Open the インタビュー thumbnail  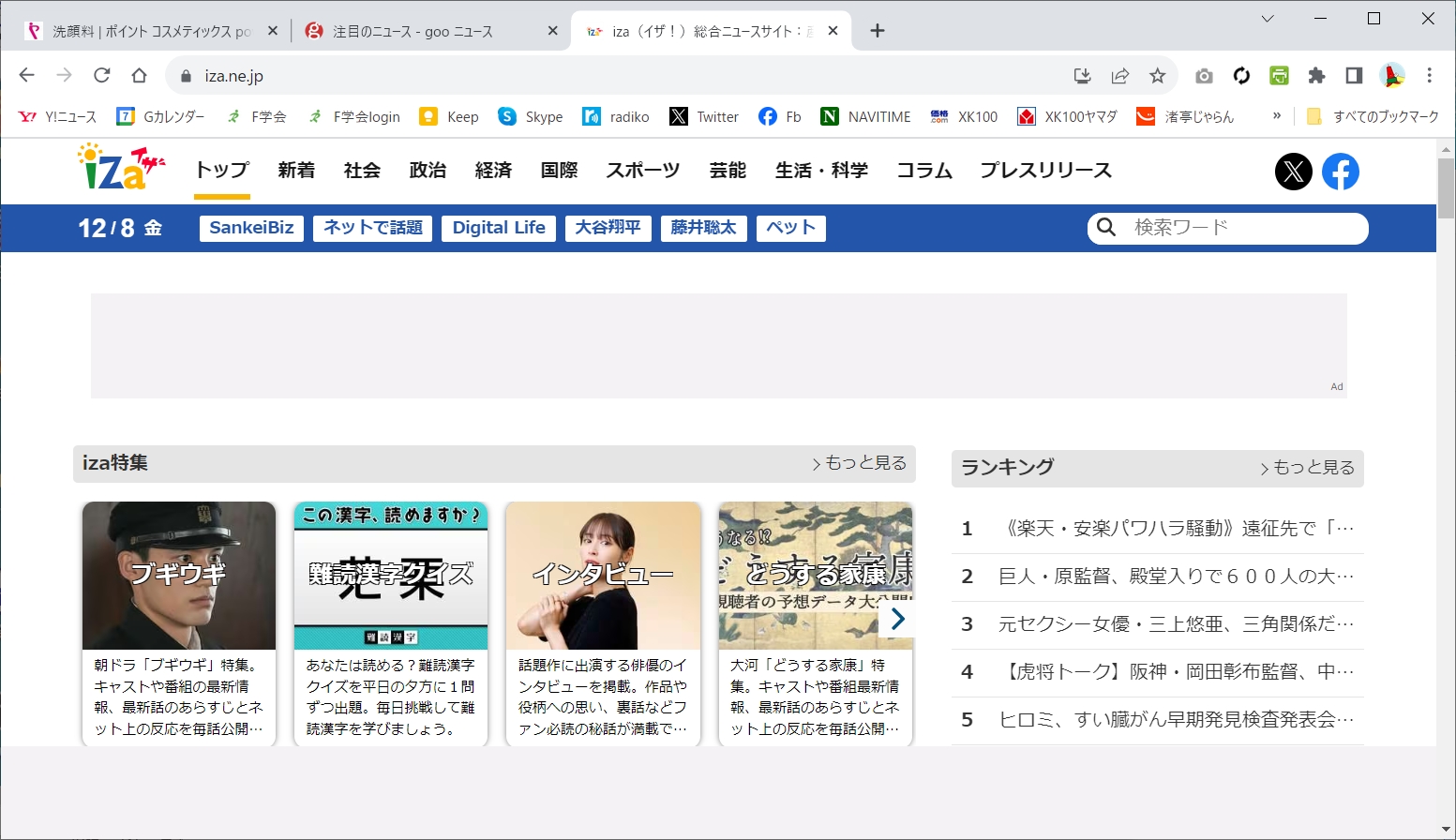pyautogui.click(x=603, y=575)
